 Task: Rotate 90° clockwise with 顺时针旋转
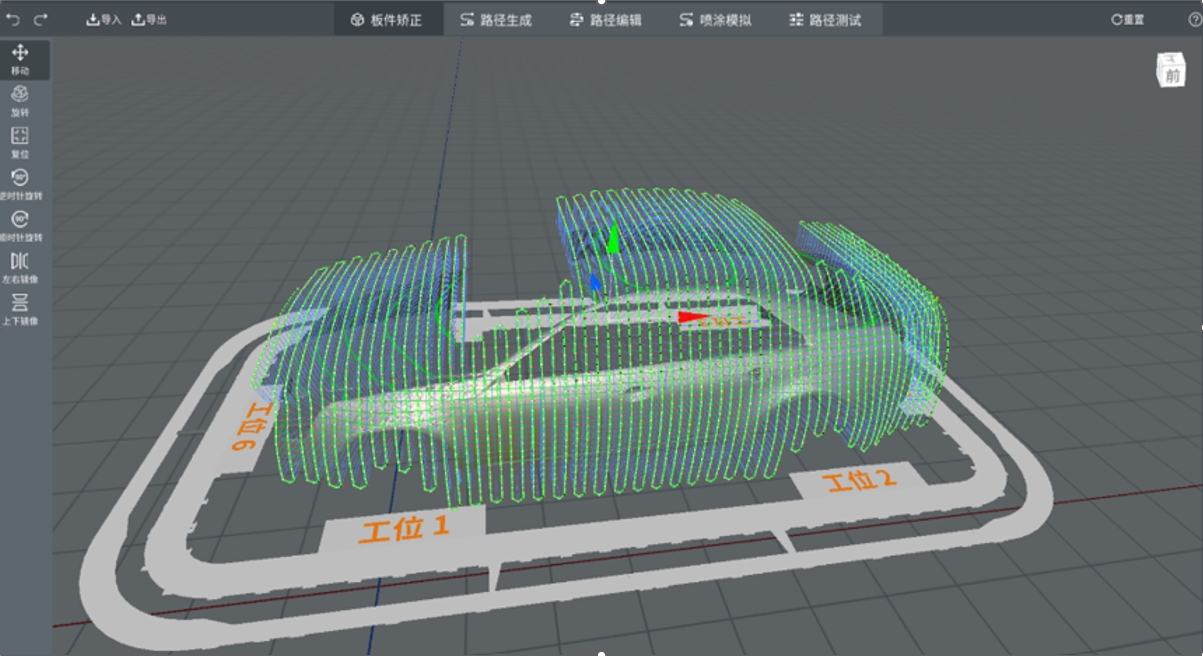coord(20,227)
